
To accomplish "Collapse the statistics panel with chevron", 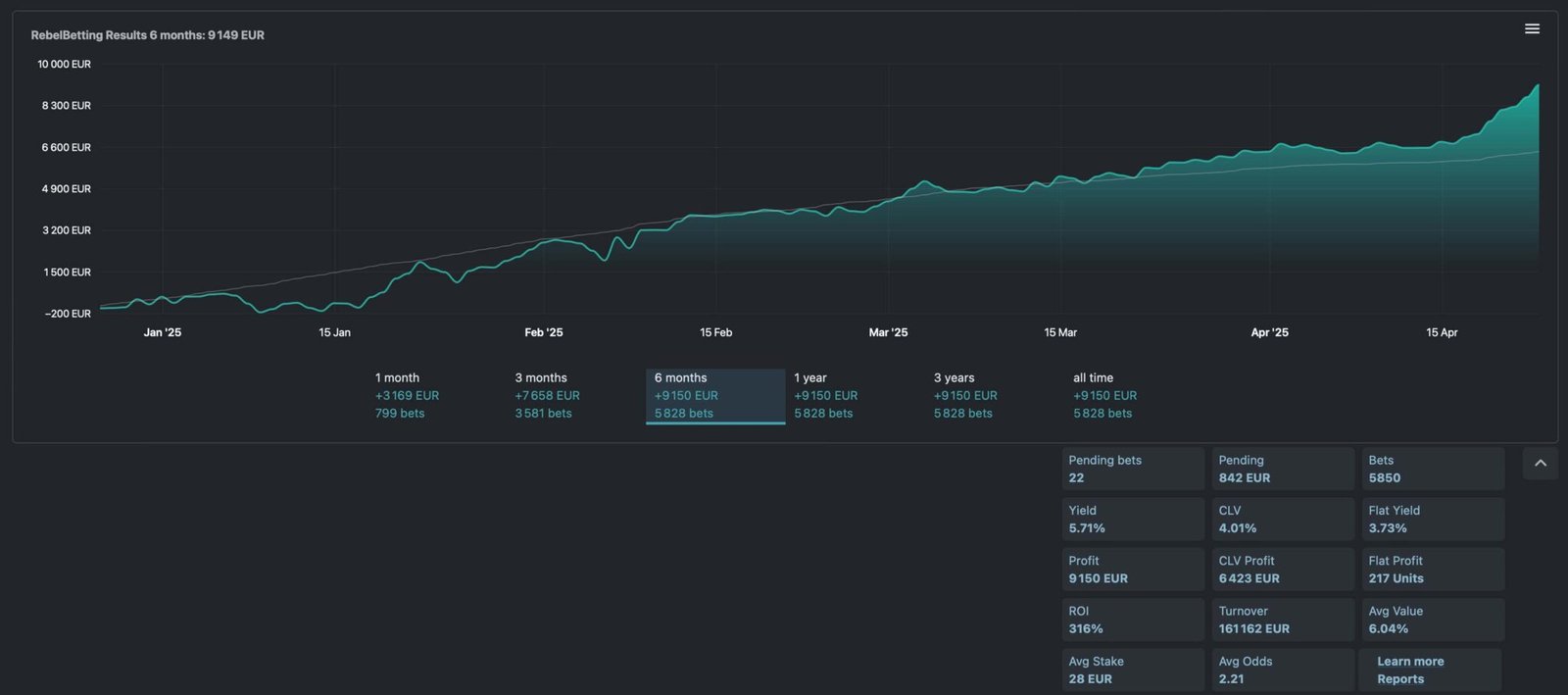I will point(1540,464).
